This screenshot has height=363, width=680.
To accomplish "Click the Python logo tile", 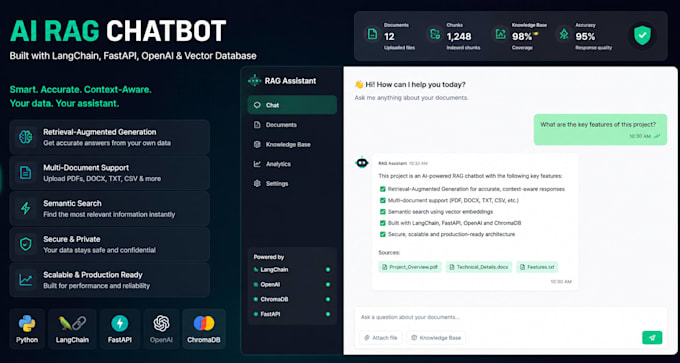I will pos(27,329).
